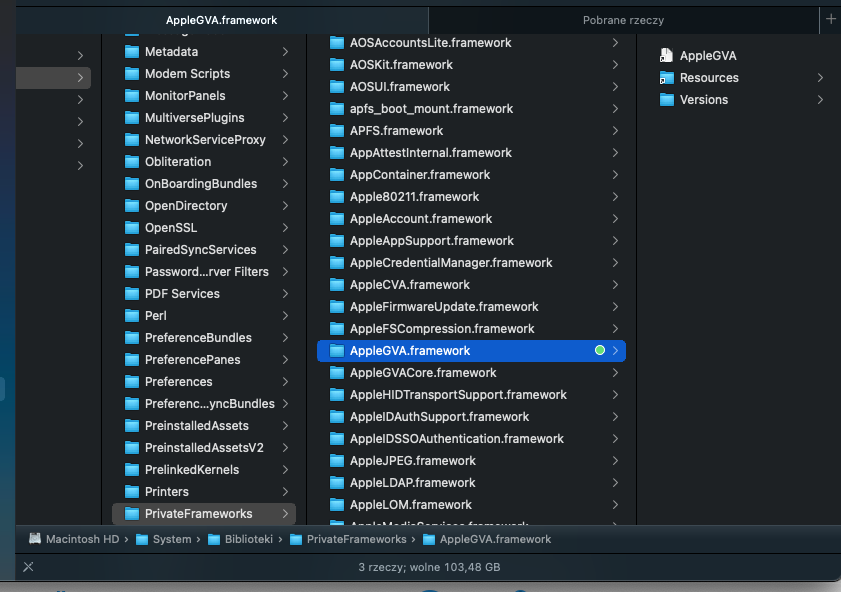The height and width of the screenshot is (592, 841).
Task: Expand AppleGVA.framework chevron arrow
Action: point(615,350)
